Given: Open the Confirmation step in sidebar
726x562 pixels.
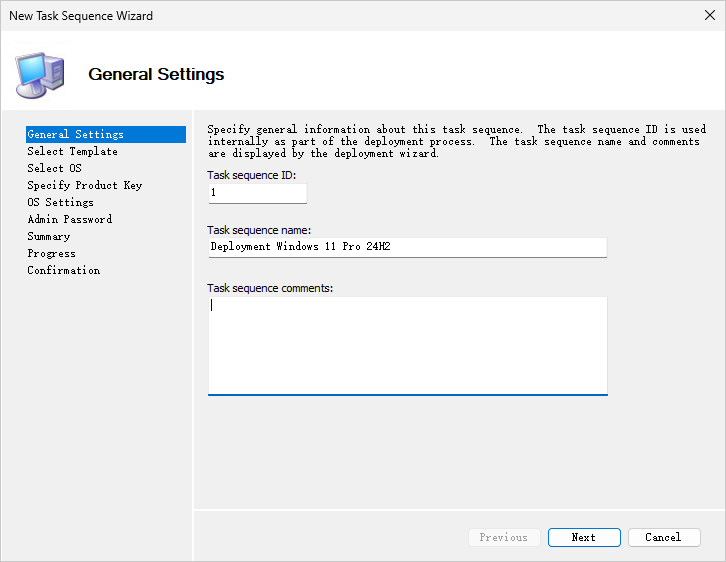Looking at the screenshot, I should [x=64, y=270].
